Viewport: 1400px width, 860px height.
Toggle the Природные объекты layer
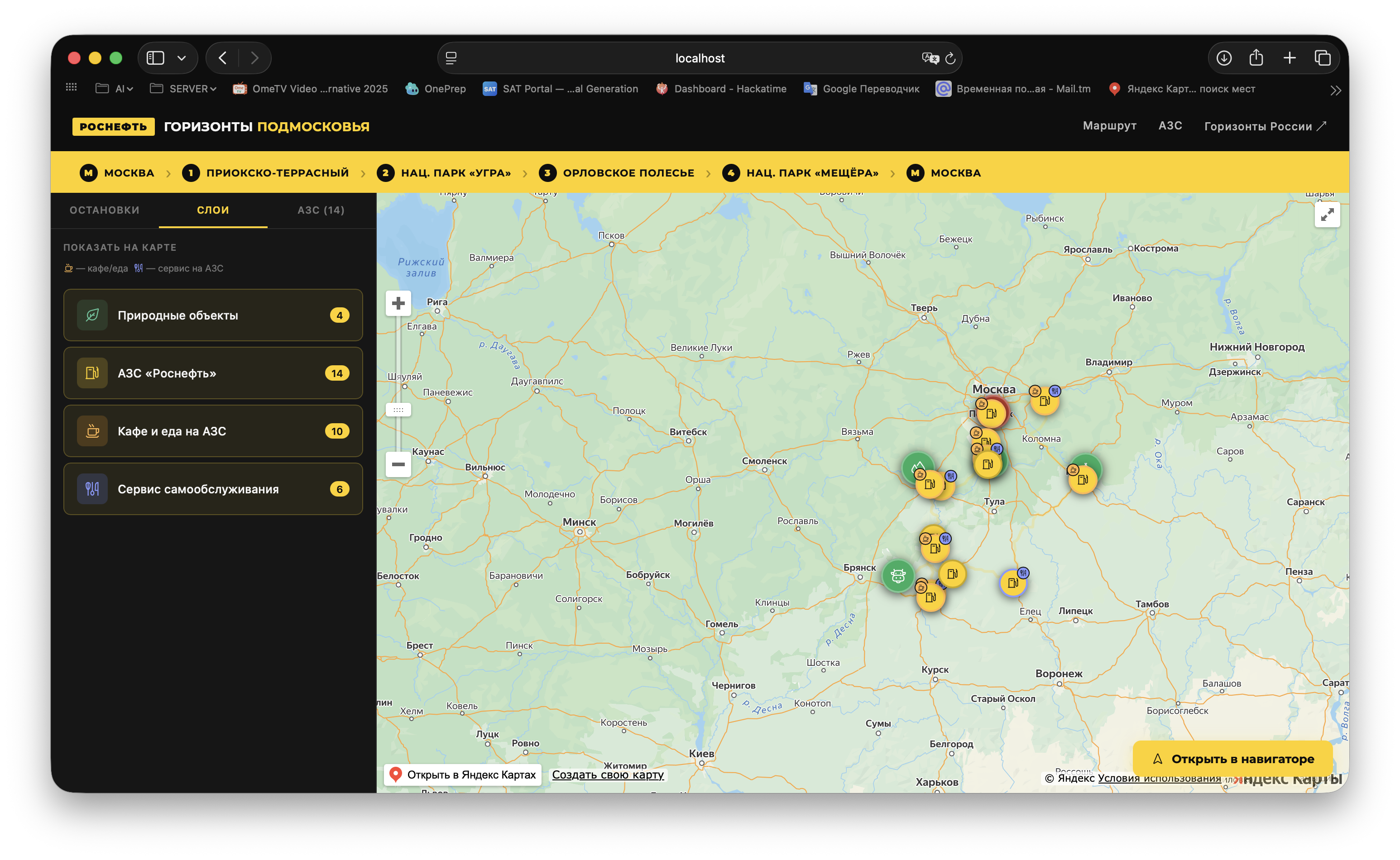[x=213, y=315]
